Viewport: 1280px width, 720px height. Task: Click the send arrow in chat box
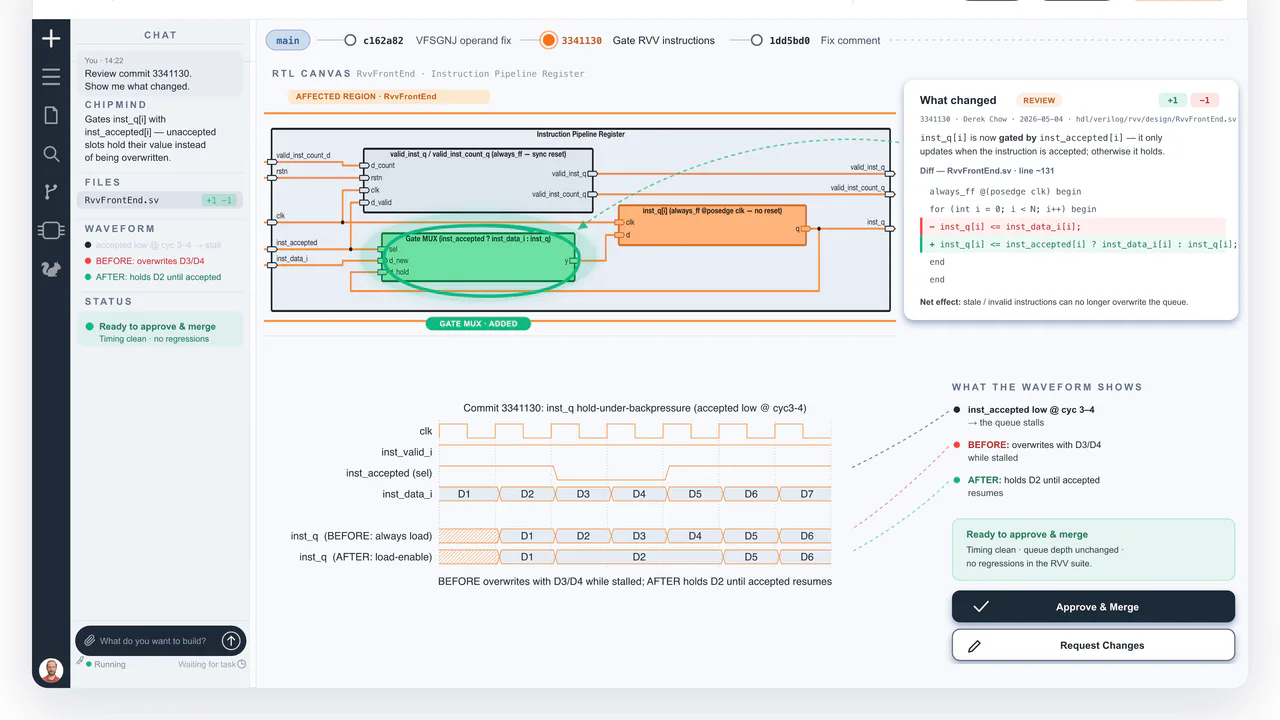[231, 641]
